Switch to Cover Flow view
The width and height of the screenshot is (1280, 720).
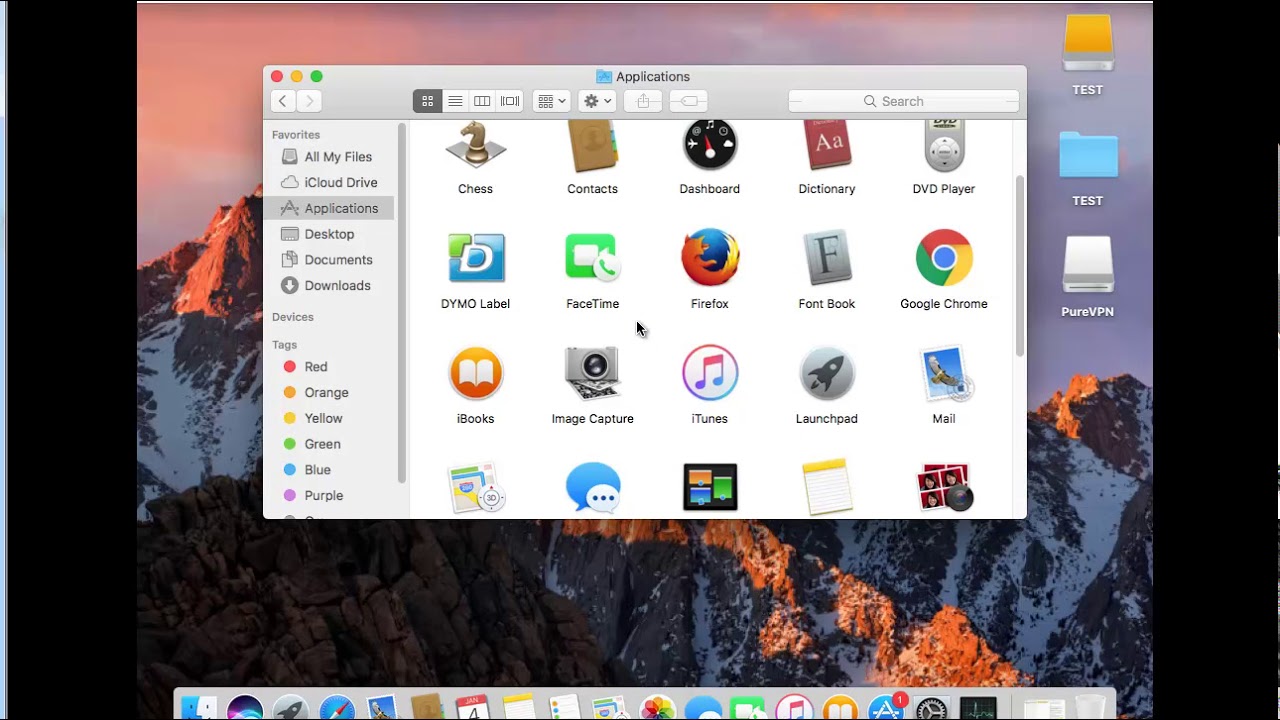pos(510,101)
